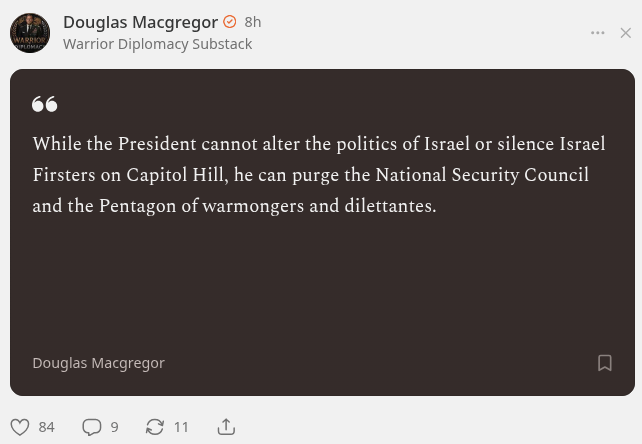The image size is (642, 444).
Task: View the 84 likes count
Action: tap(46, 427)
